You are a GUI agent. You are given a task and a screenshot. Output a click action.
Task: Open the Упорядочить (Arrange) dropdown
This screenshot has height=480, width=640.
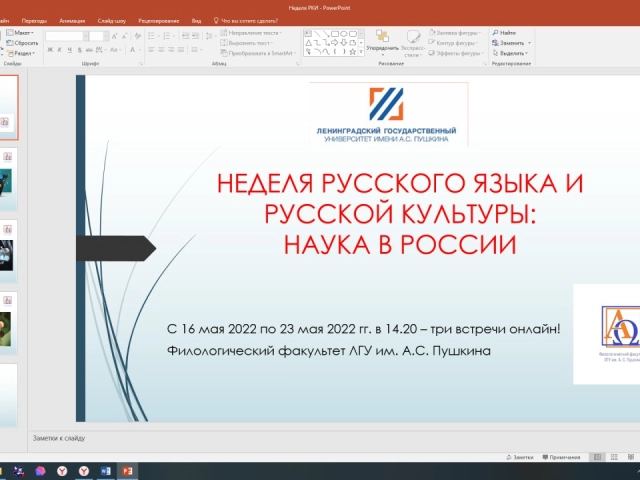(382, 43)
